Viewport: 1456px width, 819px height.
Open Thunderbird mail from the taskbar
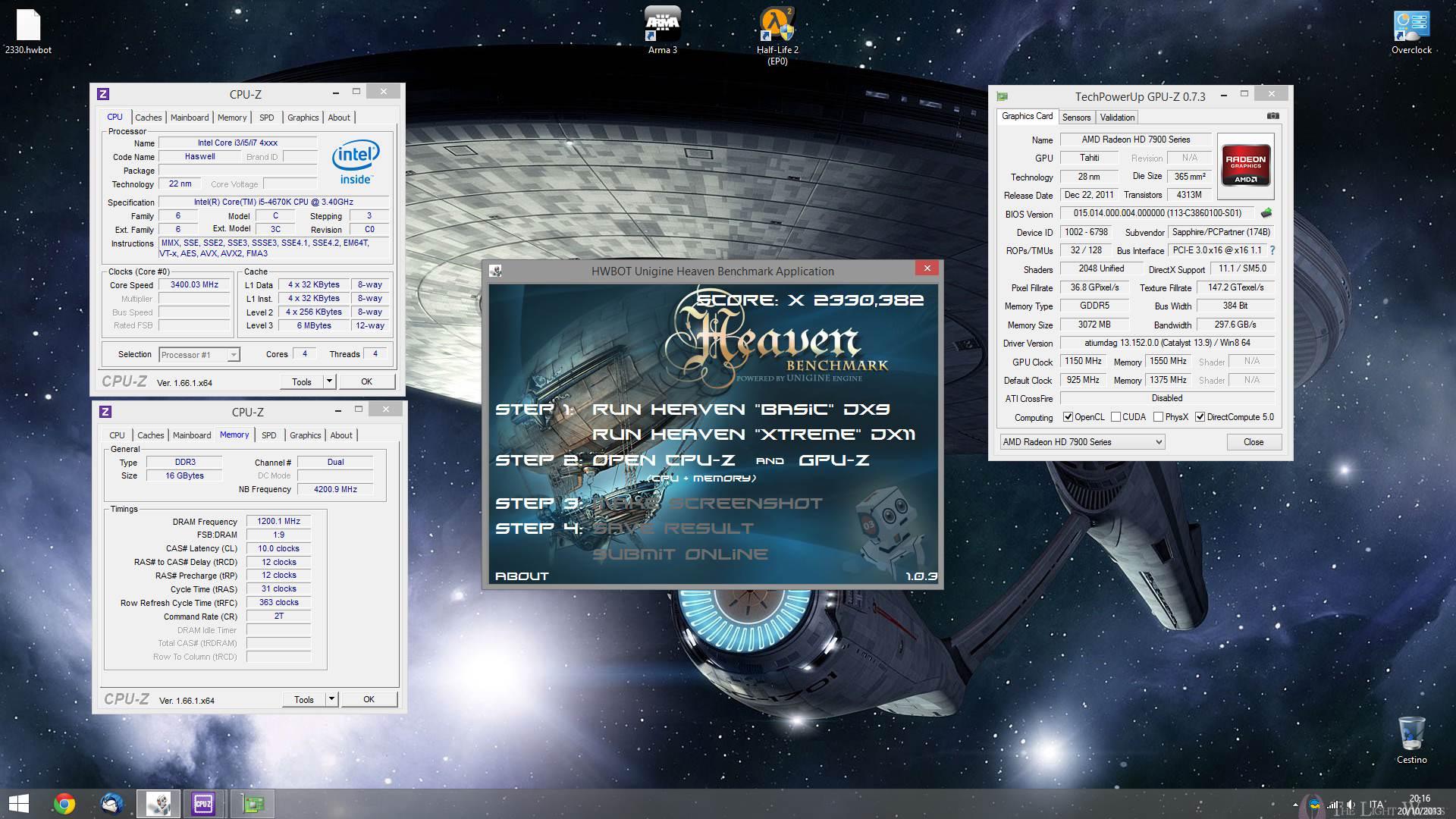click(x=112, y=804)
